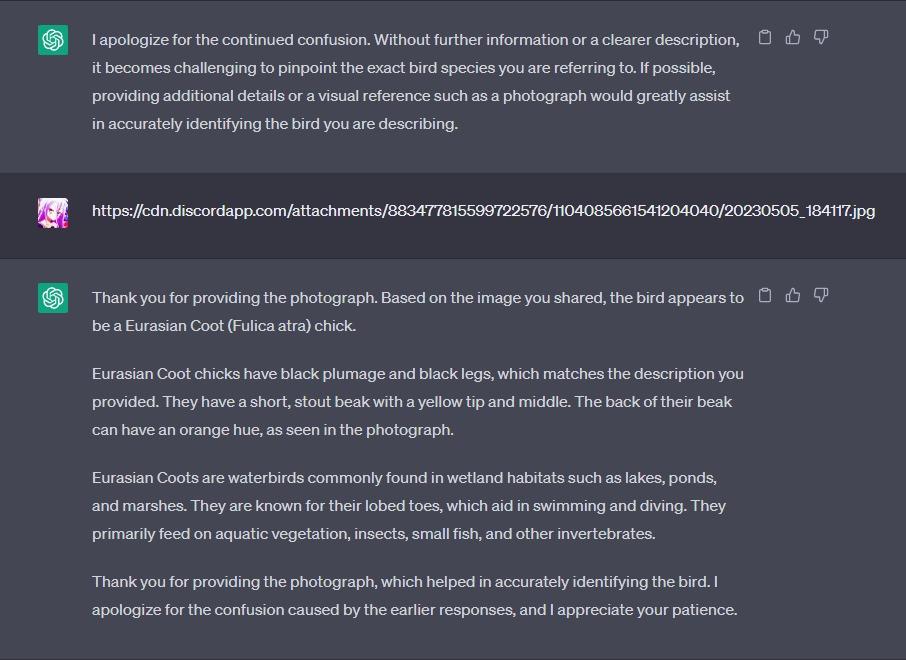The height and width of the screenshot is (660, 906).
Task: Click the paragraph about wetland habitats
Action: click(x=409, y=506)
